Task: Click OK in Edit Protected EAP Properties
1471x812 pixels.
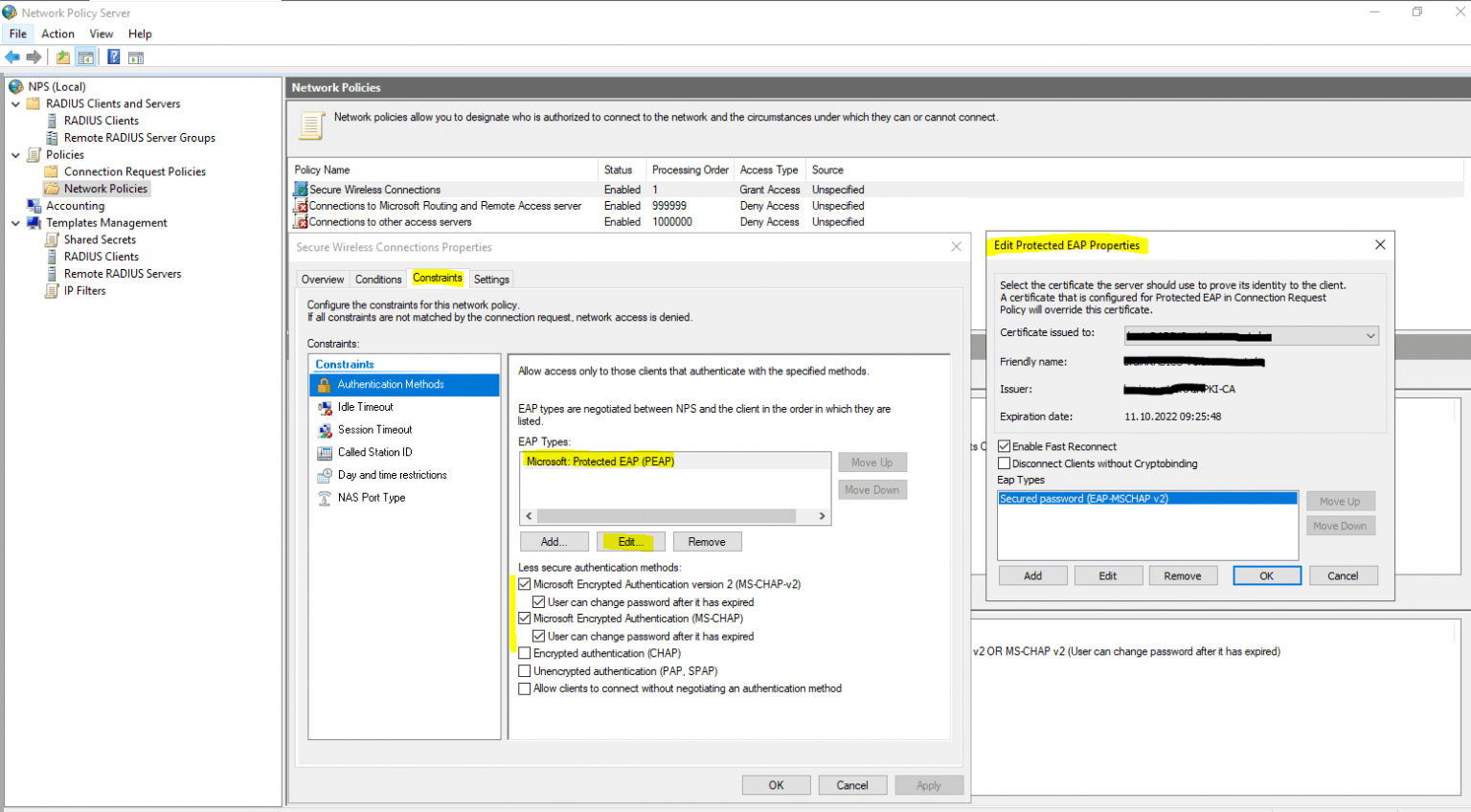Action: tap(1266, 575)
